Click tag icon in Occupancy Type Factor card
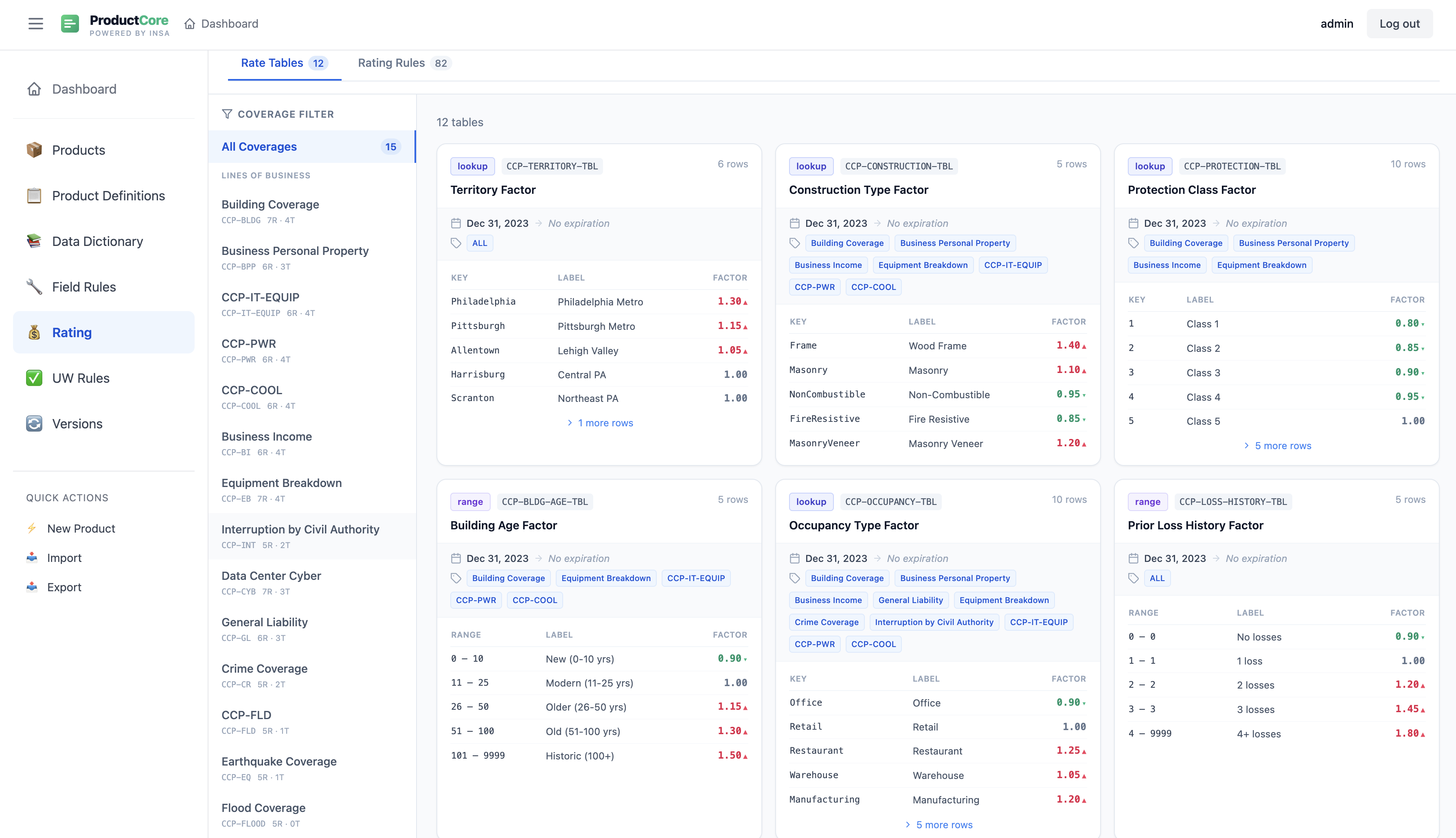The width and height of the screenshot is (1456, 838). coord(795,578)
